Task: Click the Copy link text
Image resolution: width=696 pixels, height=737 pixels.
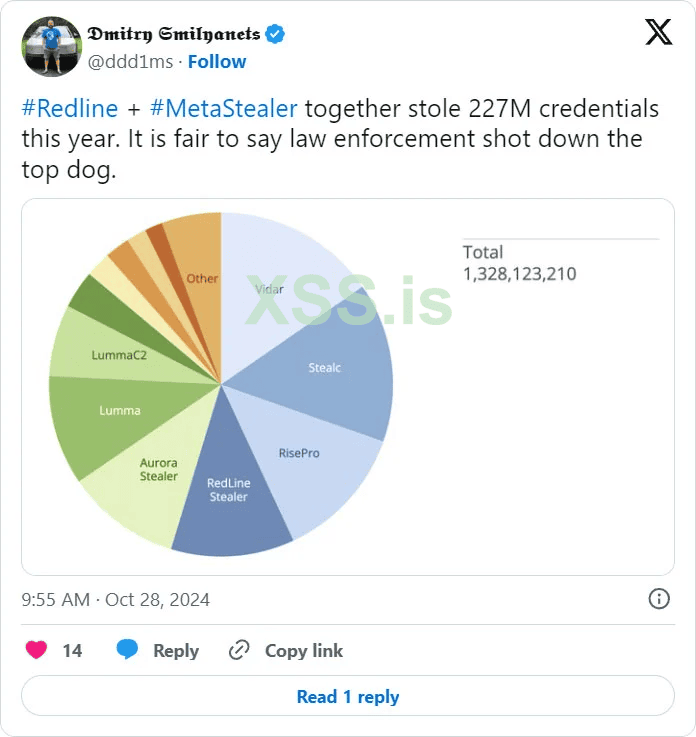Action: click(304, 650)
